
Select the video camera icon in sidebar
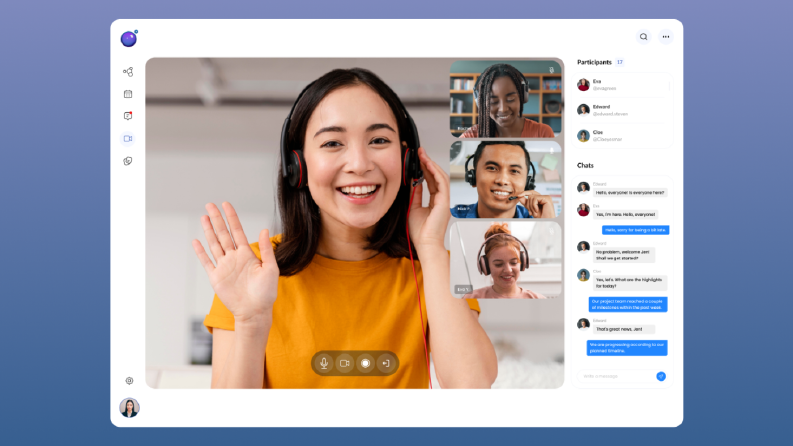pyautogui.click(x=128, y=139)
